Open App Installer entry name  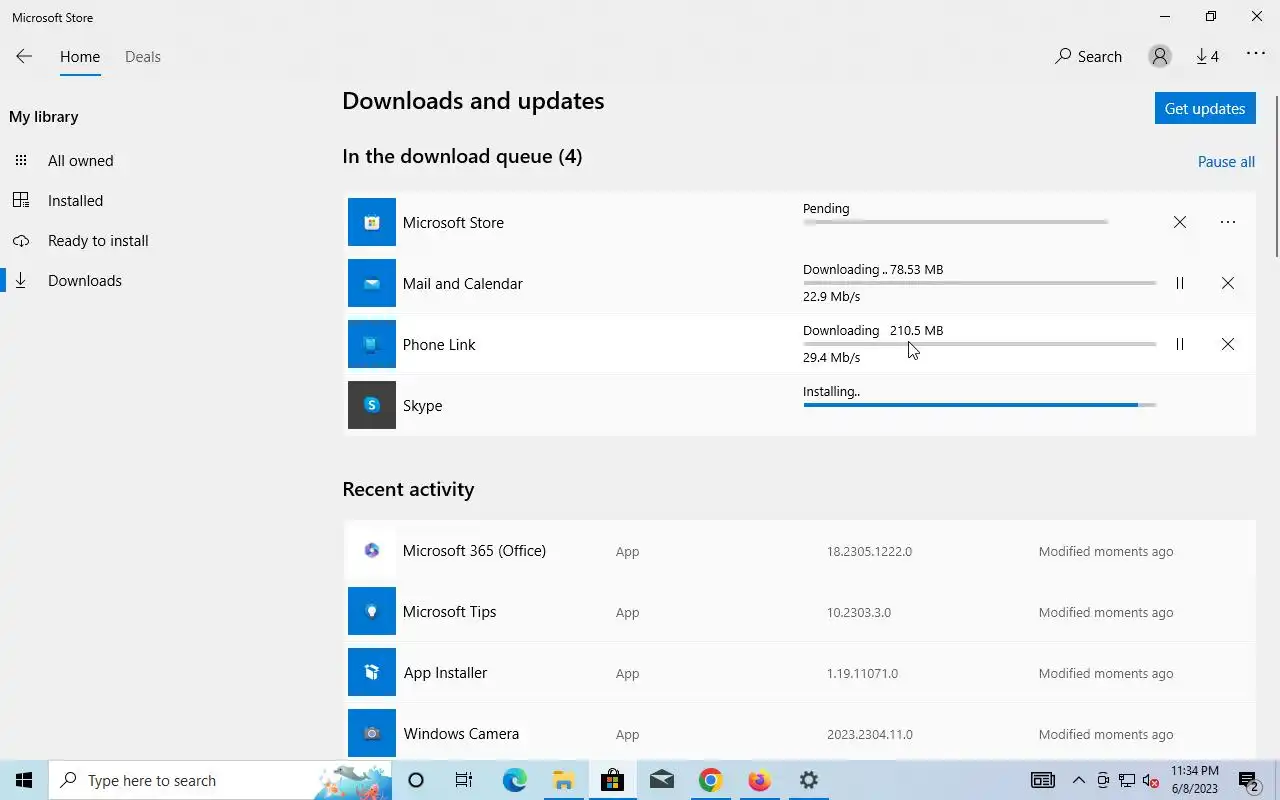point(445,672)
